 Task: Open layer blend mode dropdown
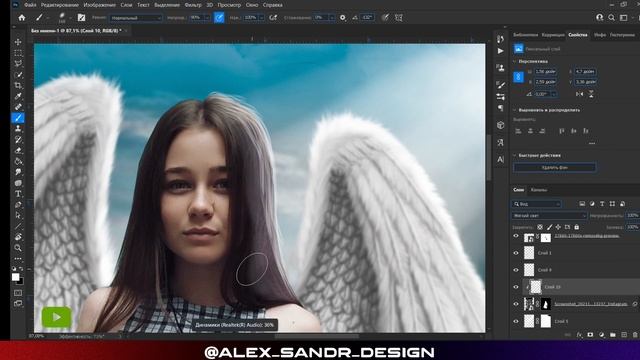click(549, 216)
